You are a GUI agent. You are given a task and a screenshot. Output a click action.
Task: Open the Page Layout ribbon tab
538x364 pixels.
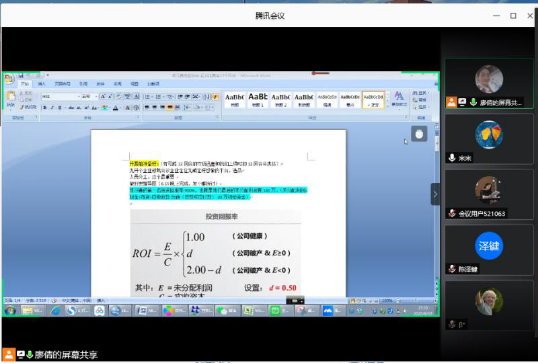point(62,84)
